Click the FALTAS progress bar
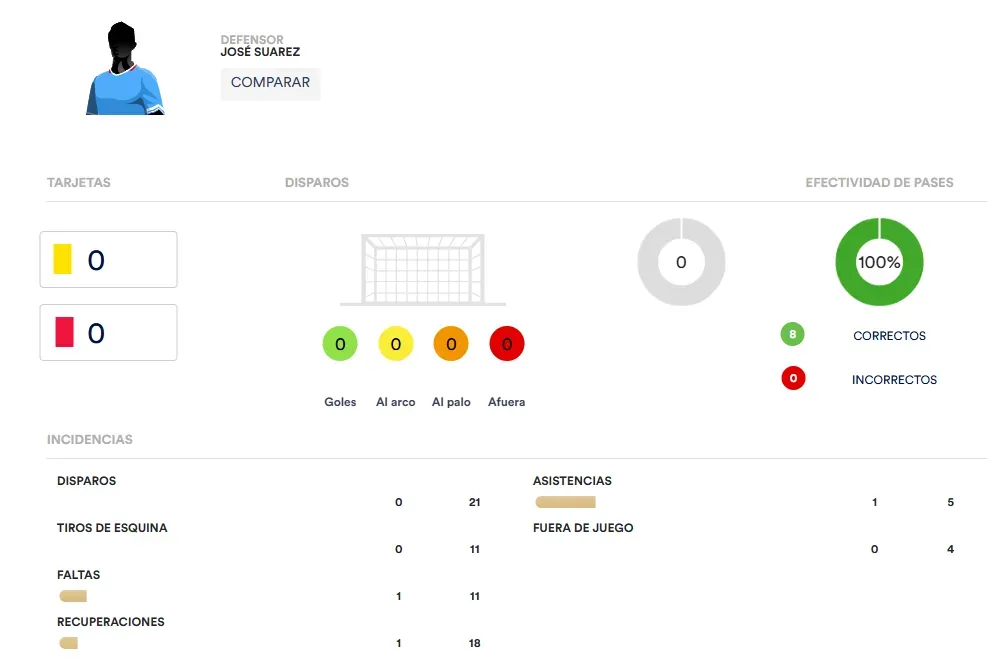This screenshot has height=664, width=987. coord(73,596)
